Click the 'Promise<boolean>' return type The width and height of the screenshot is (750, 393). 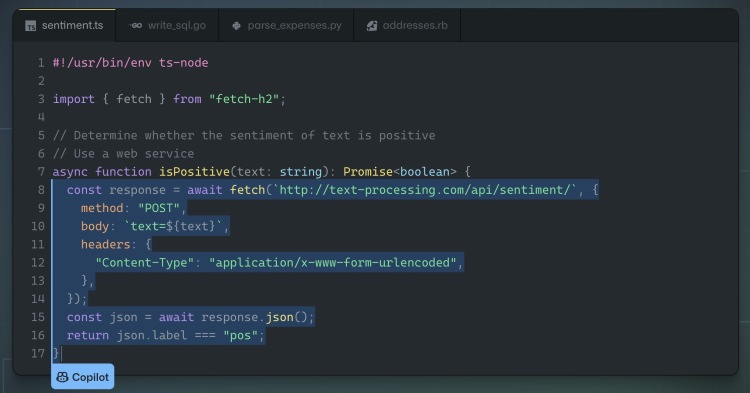[400, 172]
